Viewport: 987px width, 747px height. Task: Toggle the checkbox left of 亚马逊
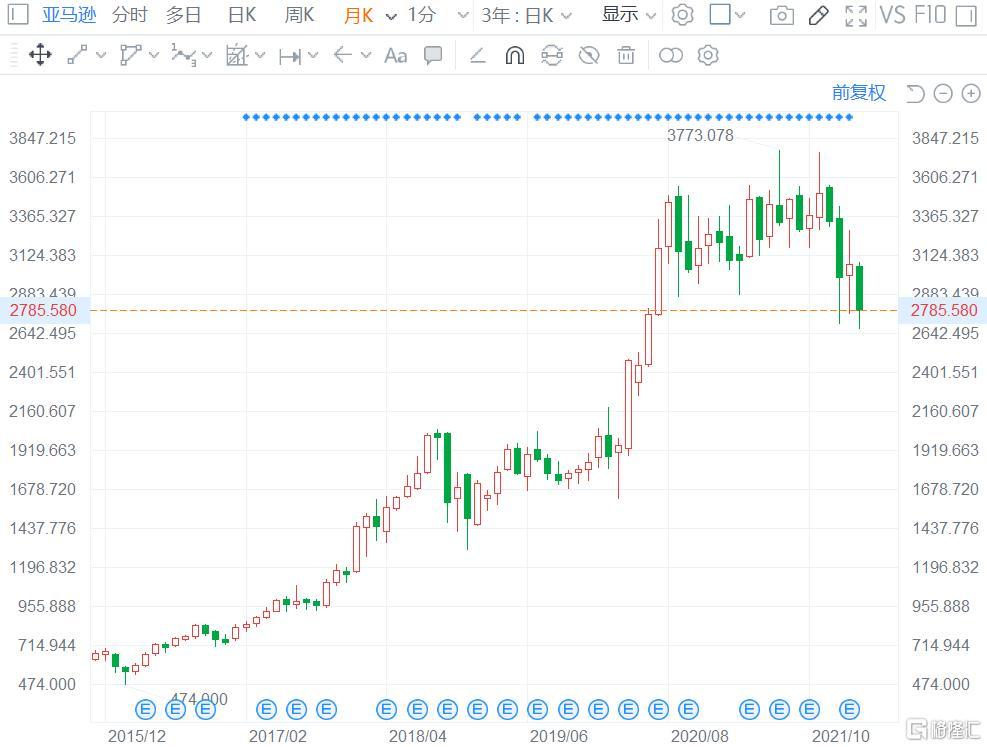(18, 14)
